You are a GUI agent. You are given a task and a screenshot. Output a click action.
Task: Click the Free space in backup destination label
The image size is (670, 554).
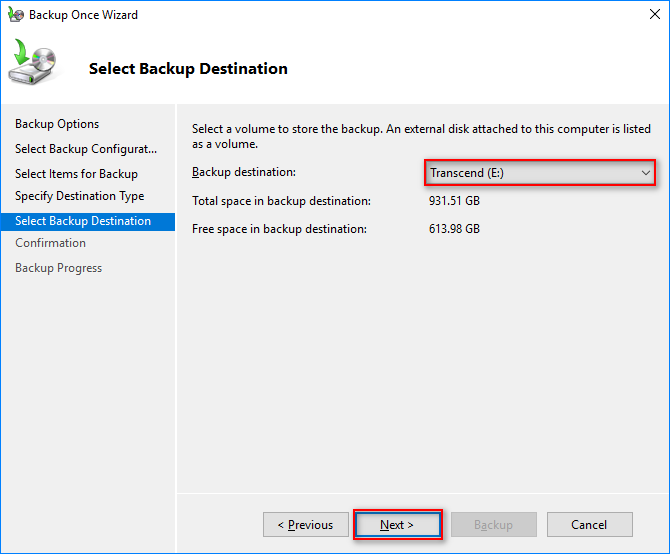coord(279,229)
